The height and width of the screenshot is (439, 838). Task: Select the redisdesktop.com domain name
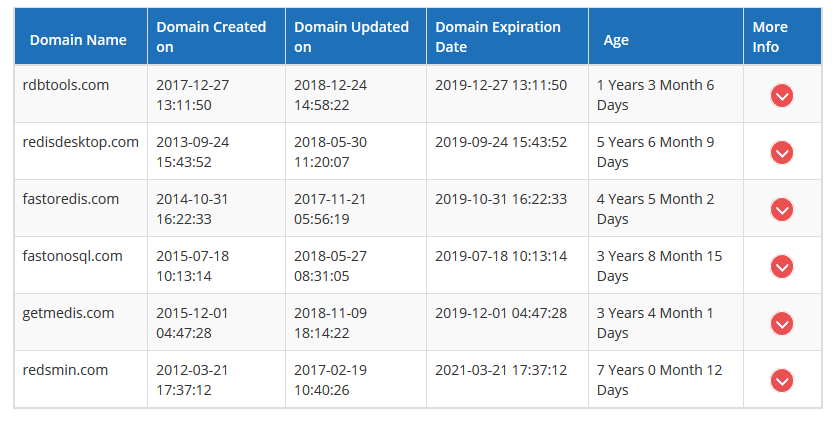(x=81, y=142)
